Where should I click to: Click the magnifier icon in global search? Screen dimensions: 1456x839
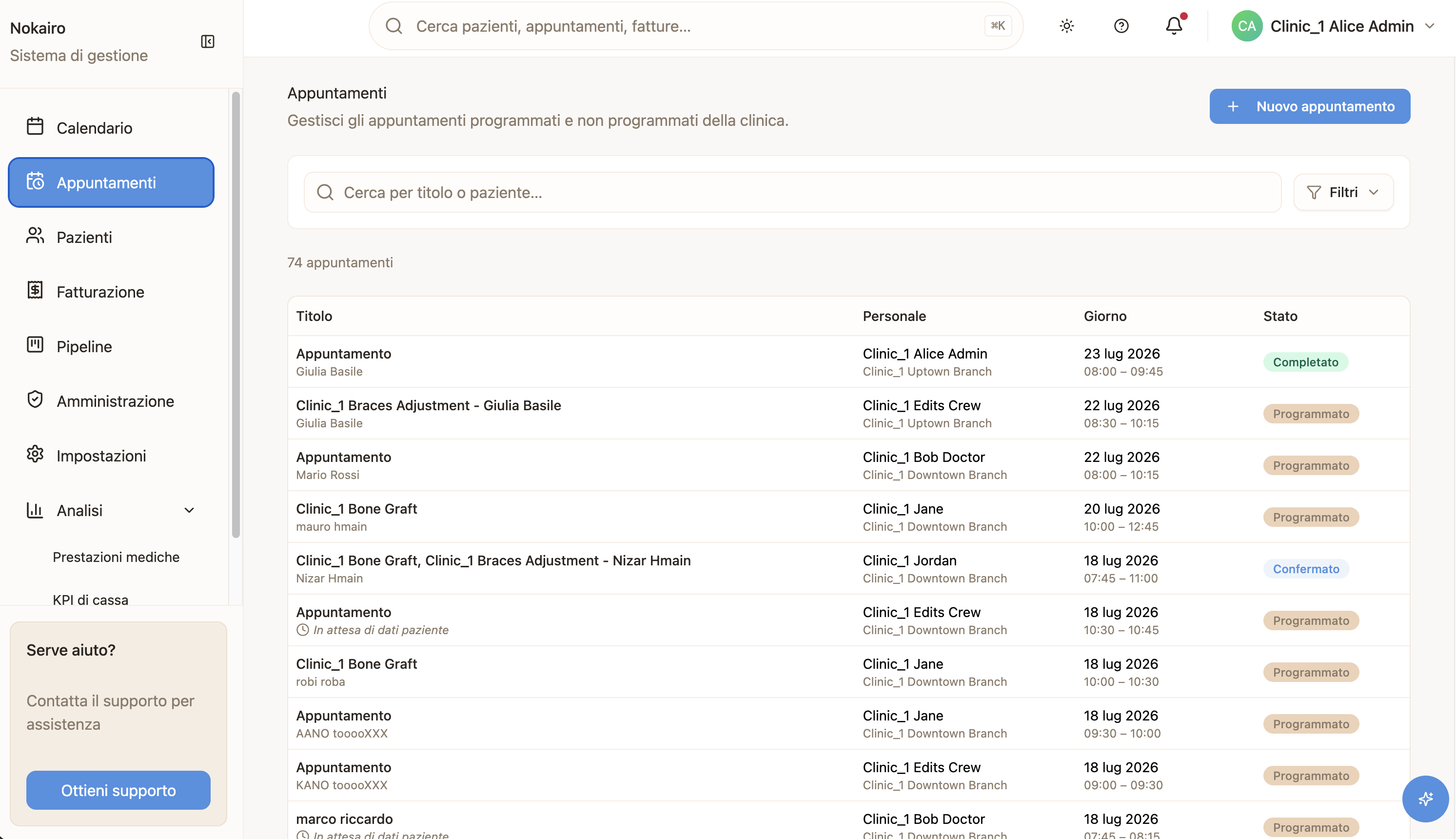(394, 26)
